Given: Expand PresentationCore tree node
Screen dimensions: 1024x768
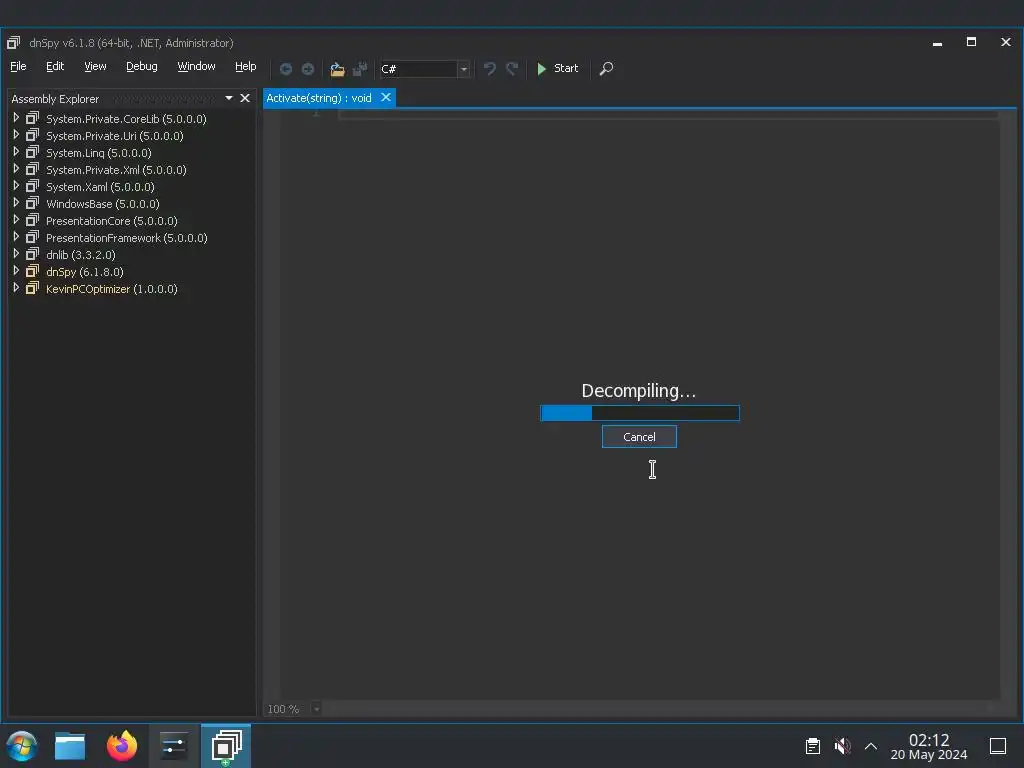Looking at the screenshot, I should coord(16,220).
